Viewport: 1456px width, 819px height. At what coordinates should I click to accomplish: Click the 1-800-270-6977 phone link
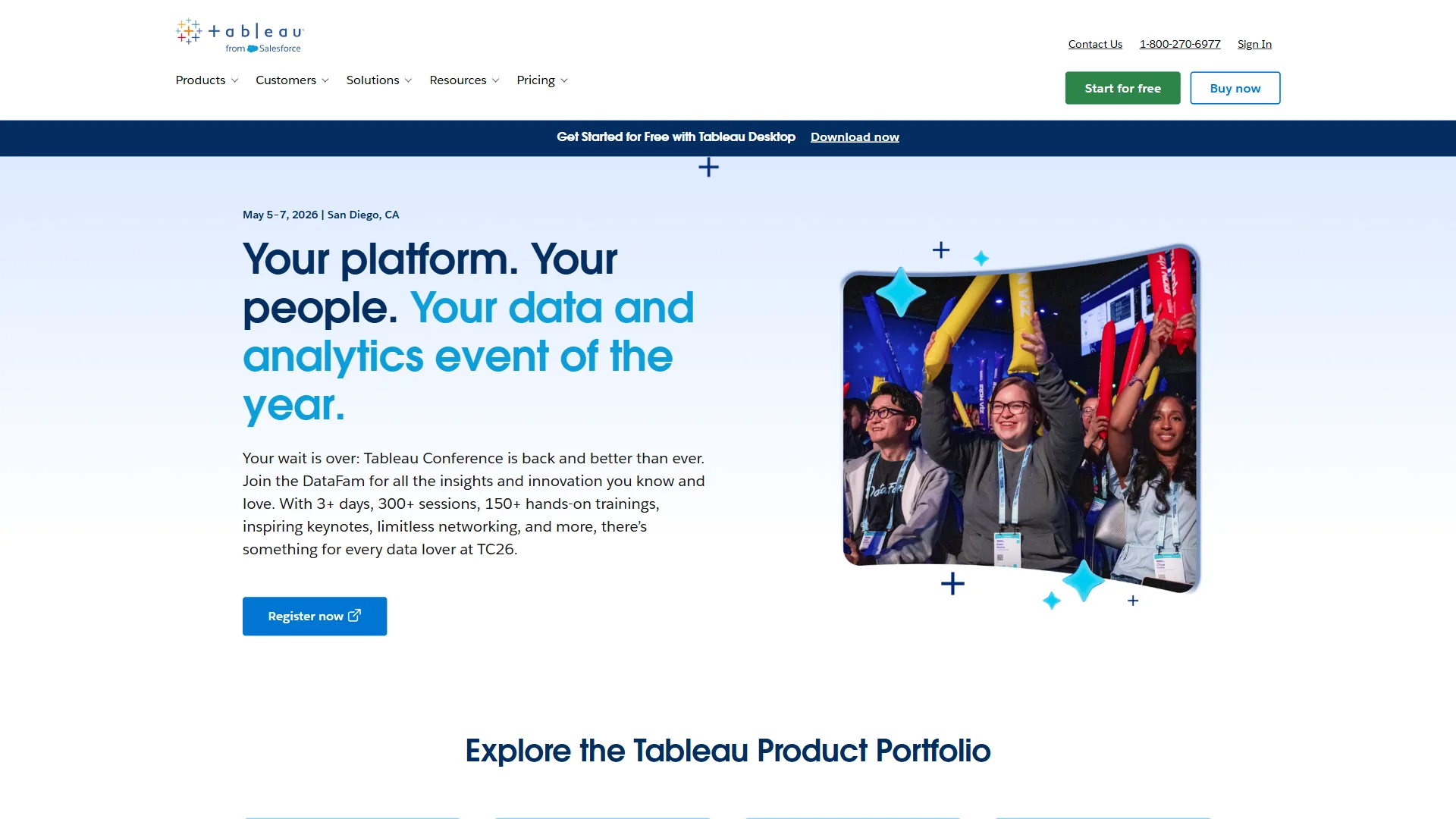pyautogui.click(x=1180, y=44)
